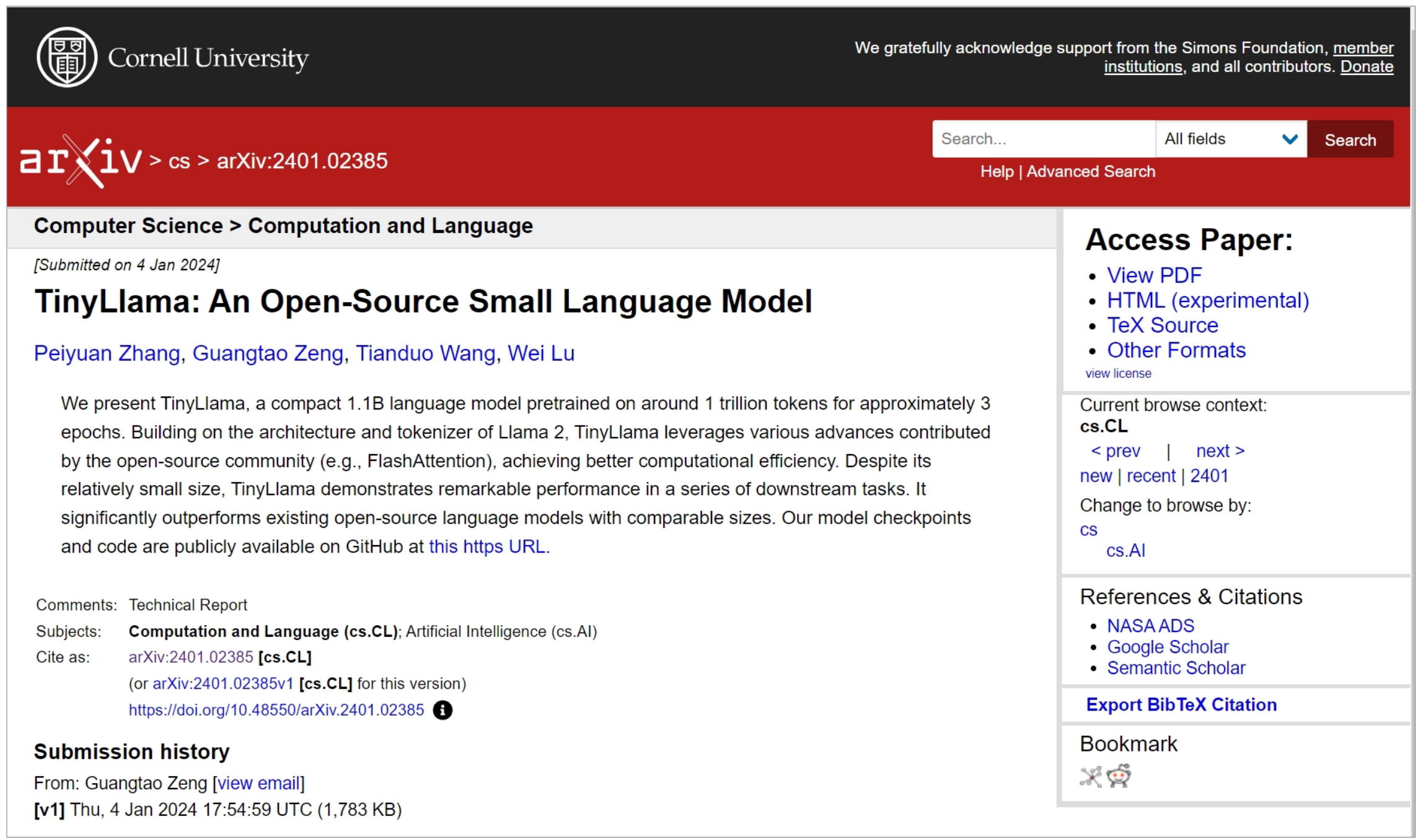Screen dimensions: 1418x840
Task: Open Google Scholar citations link
Action: (x=1168, y=647)
